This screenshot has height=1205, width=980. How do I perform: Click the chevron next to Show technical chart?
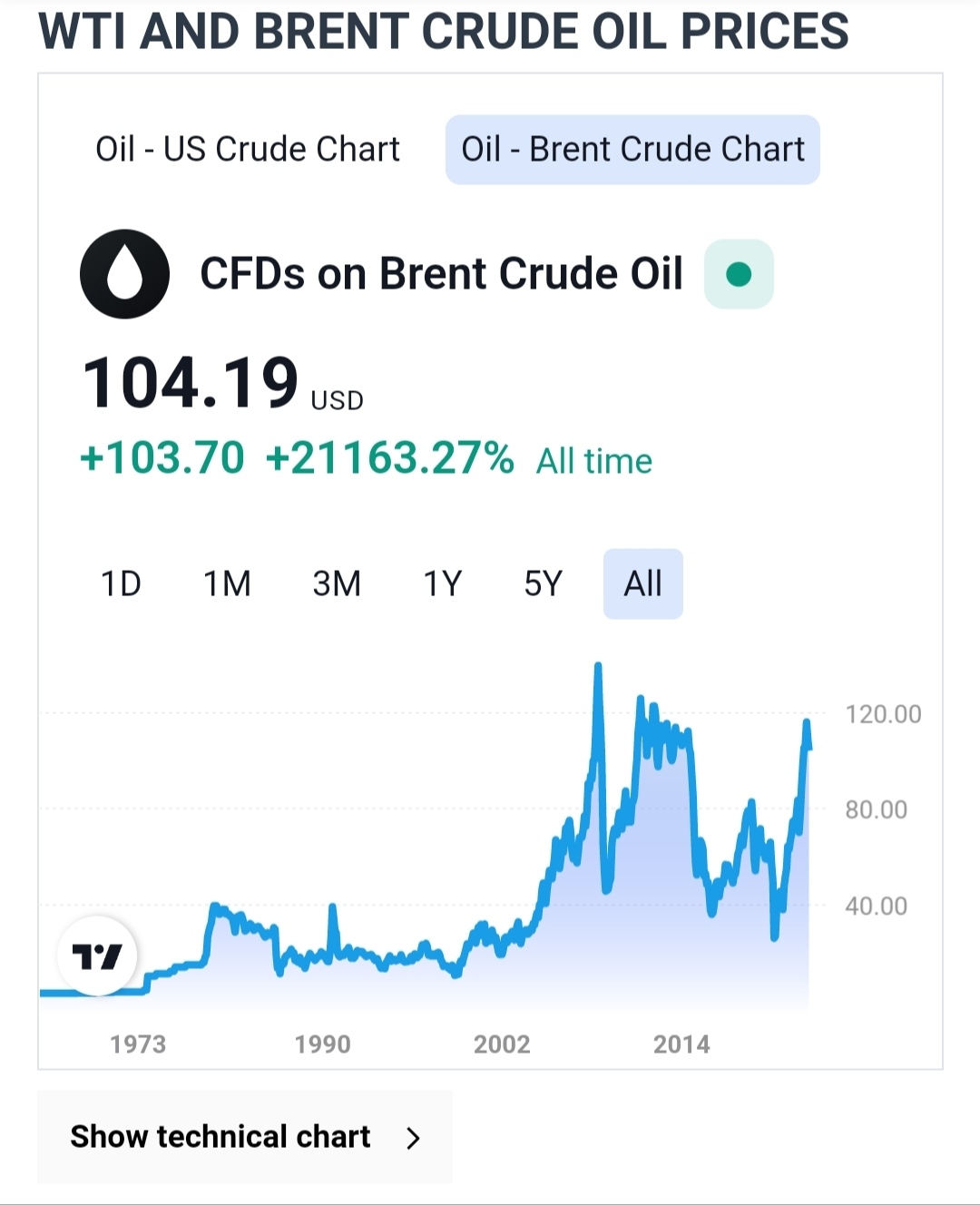pos(414,1138)
